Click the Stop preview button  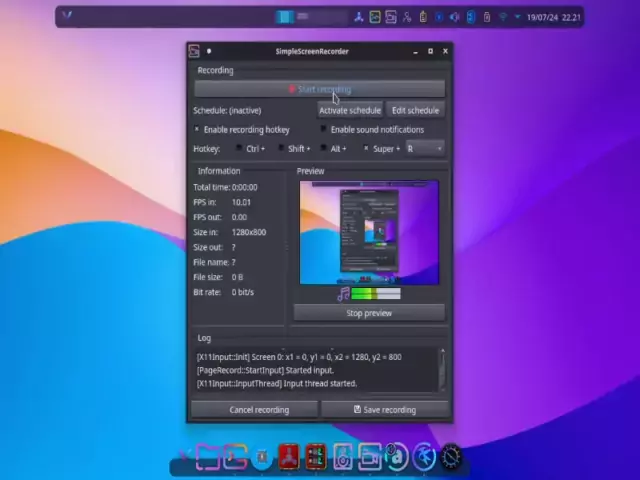[x=369, y=313]
